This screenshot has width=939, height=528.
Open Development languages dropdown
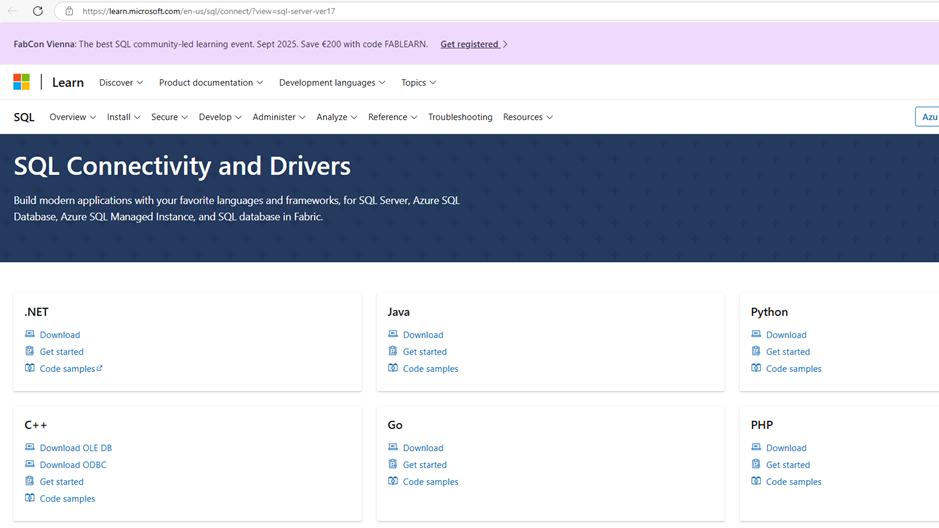tap(332, 83)
